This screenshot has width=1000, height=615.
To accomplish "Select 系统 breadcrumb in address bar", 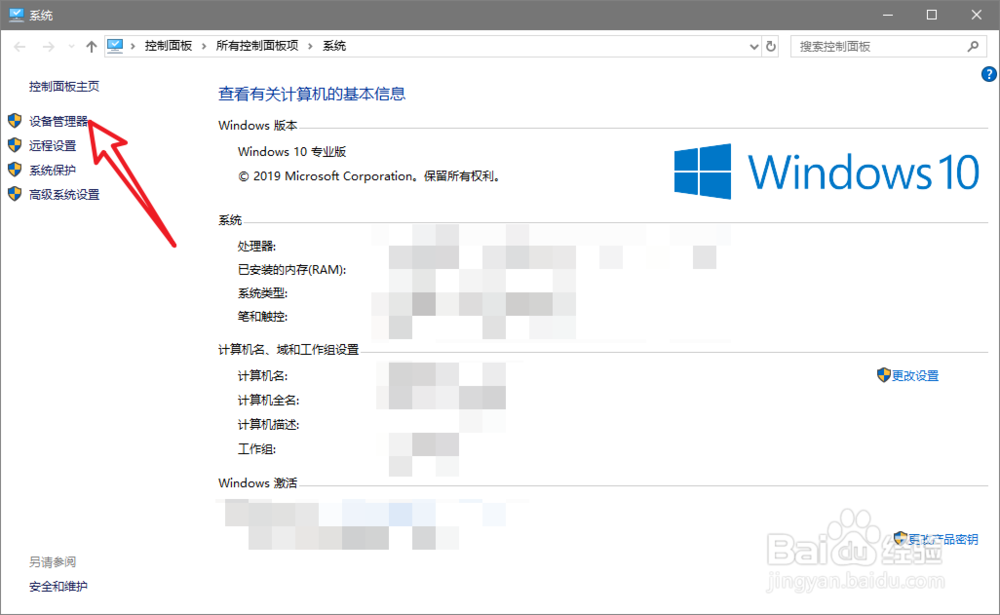I will pyautogui.click(x=334, y=46).
